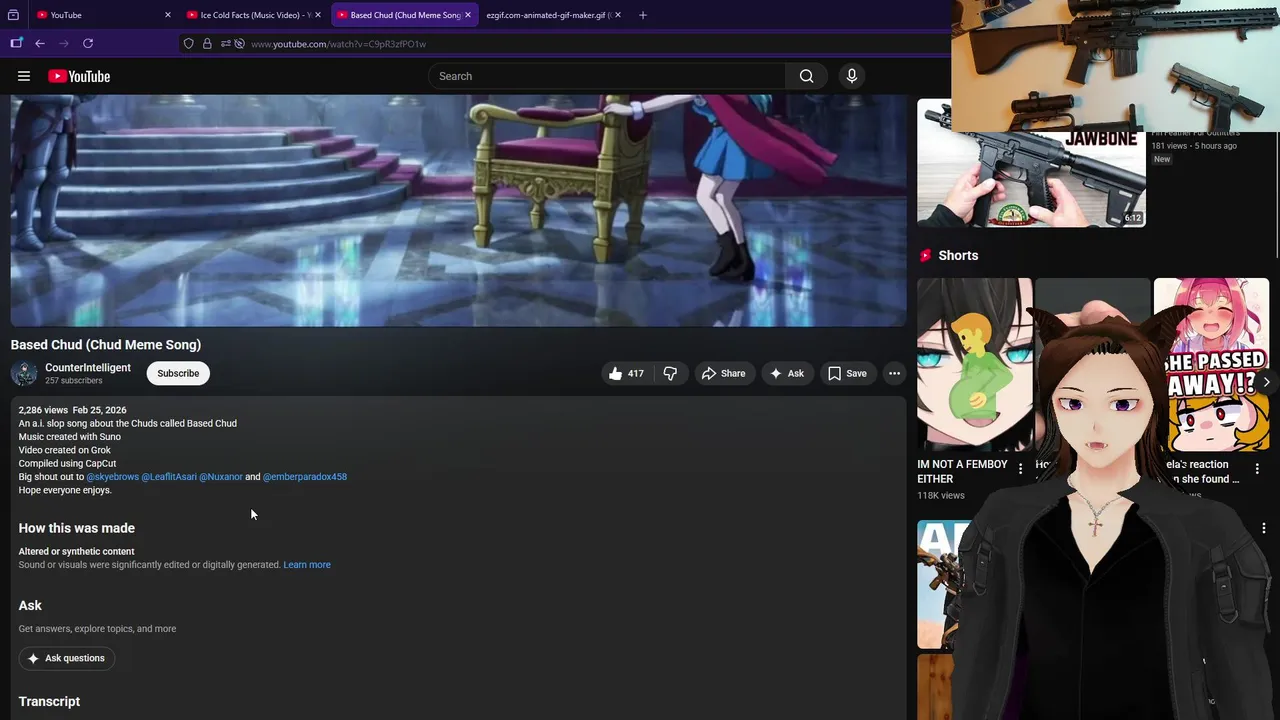This screenshot has height=720, width=1280.
Task: Reload the page
Action: [x=88, y=43]
